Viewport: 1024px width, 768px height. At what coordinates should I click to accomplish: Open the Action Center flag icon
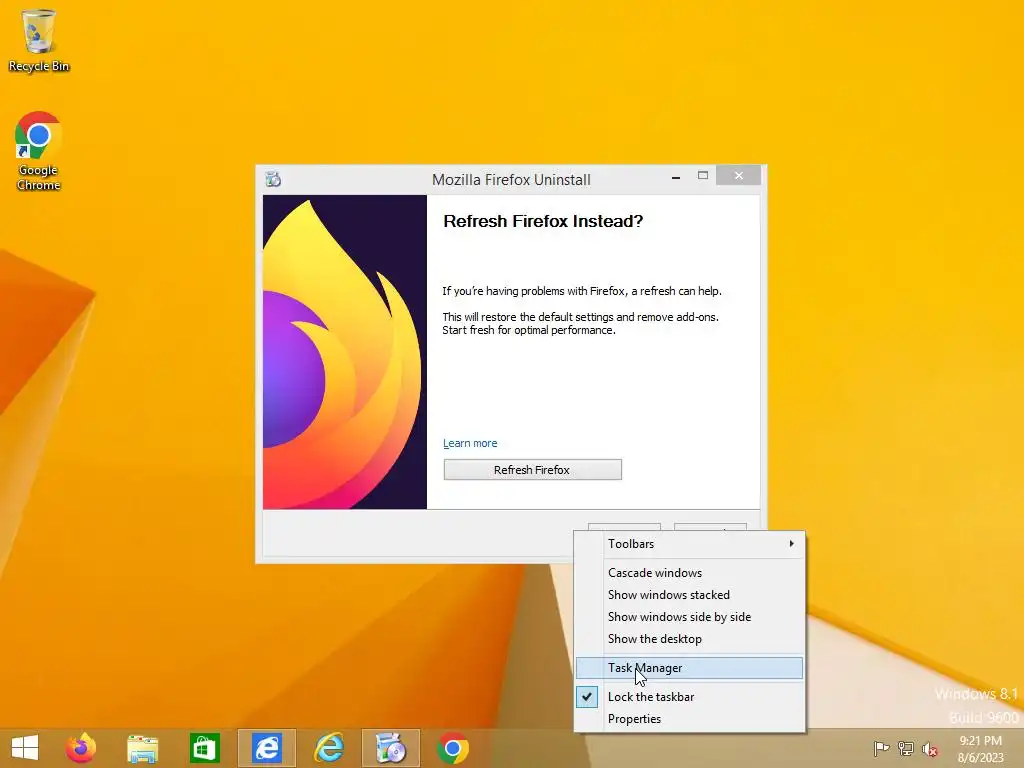click(x=881, y=748)
